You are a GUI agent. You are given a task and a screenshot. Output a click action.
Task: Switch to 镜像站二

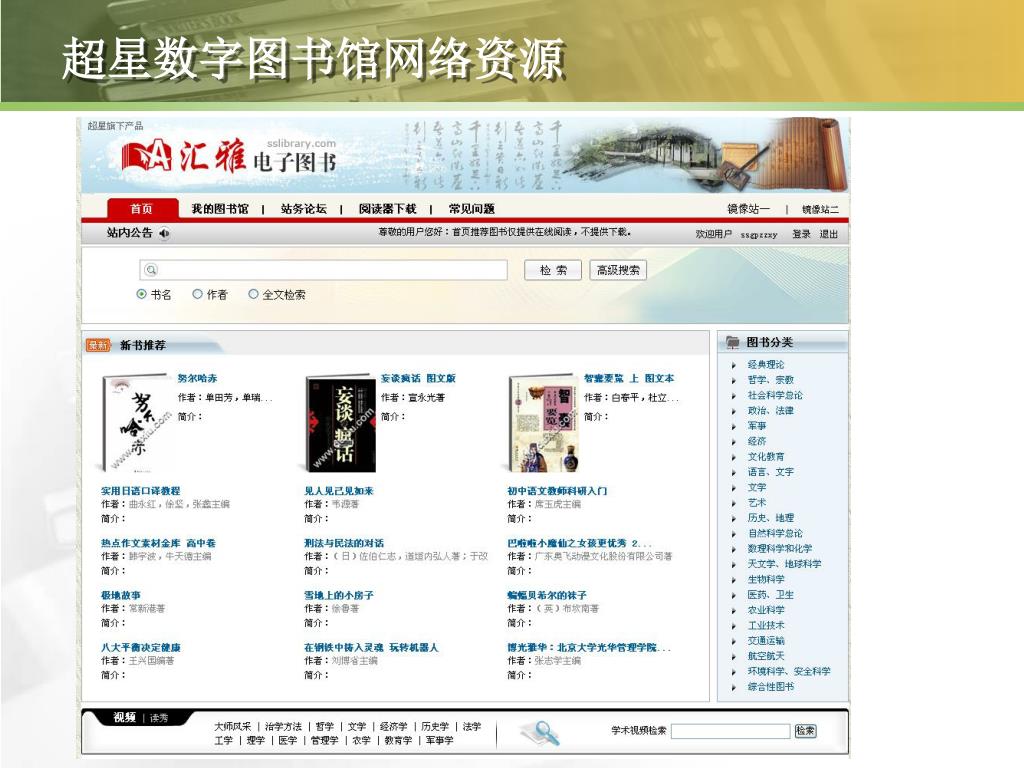click(820, 209)
